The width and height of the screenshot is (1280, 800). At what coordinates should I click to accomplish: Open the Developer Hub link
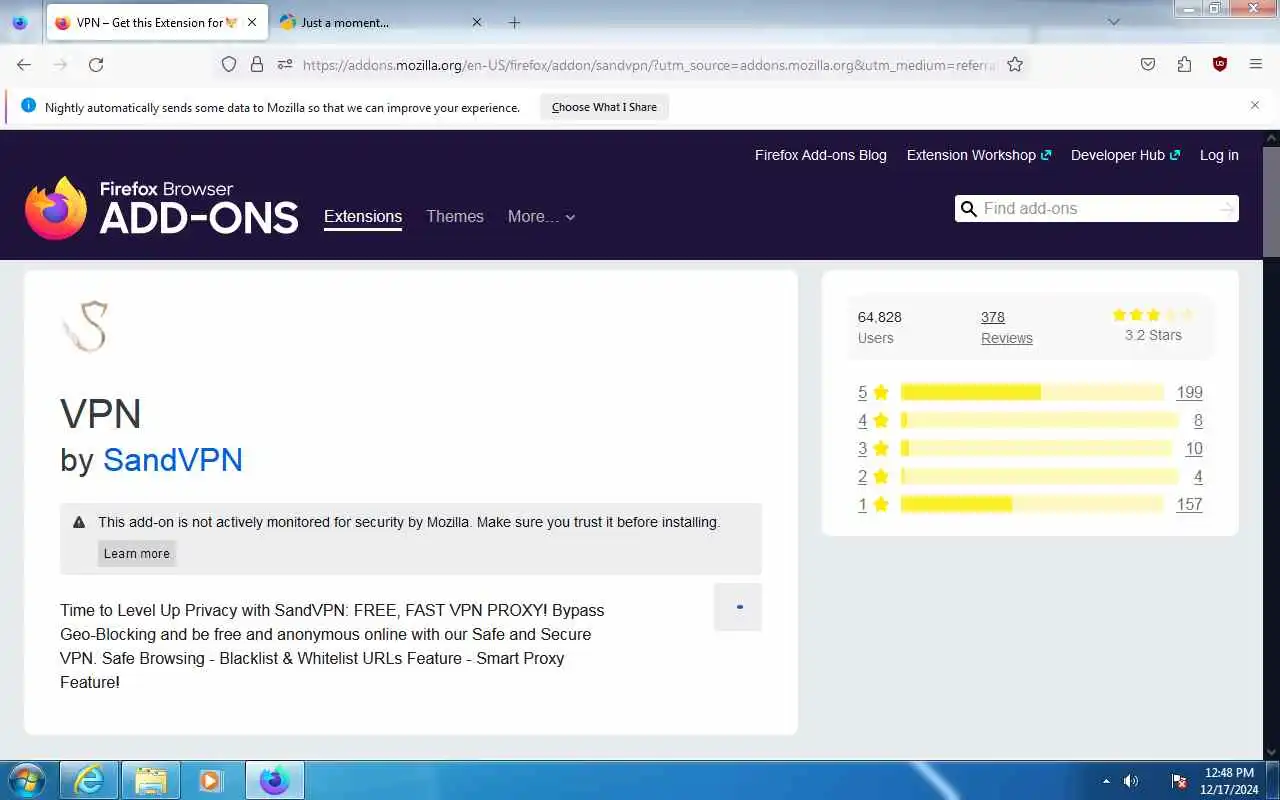coord(1125,155)
